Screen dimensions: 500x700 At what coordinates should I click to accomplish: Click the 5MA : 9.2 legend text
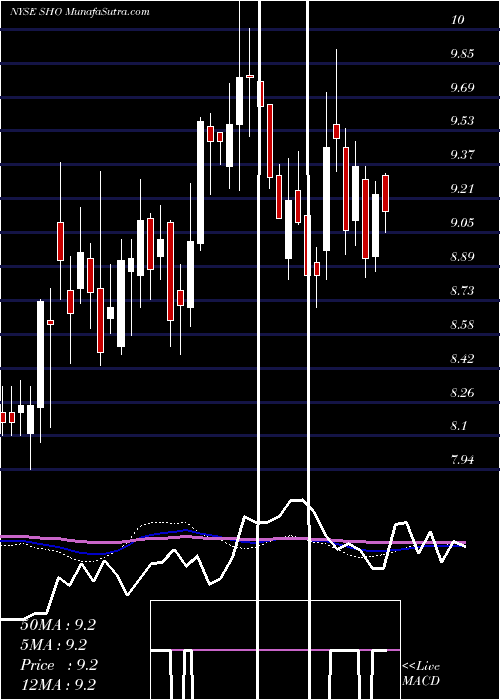[x=54, y=645]
